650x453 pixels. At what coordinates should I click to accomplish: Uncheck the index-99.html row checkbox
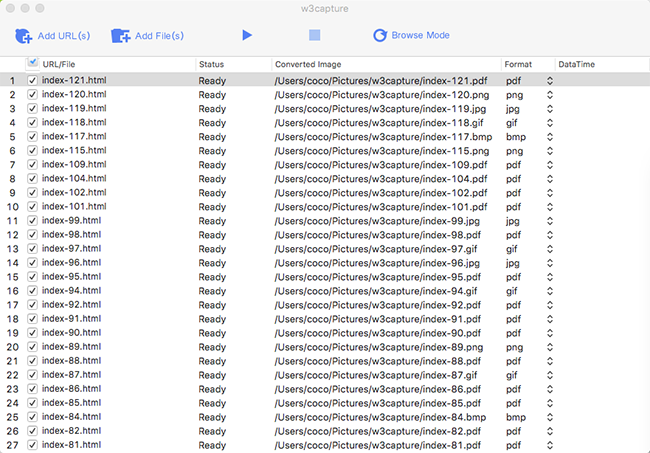pyautogui.click(x=32, y=220)
